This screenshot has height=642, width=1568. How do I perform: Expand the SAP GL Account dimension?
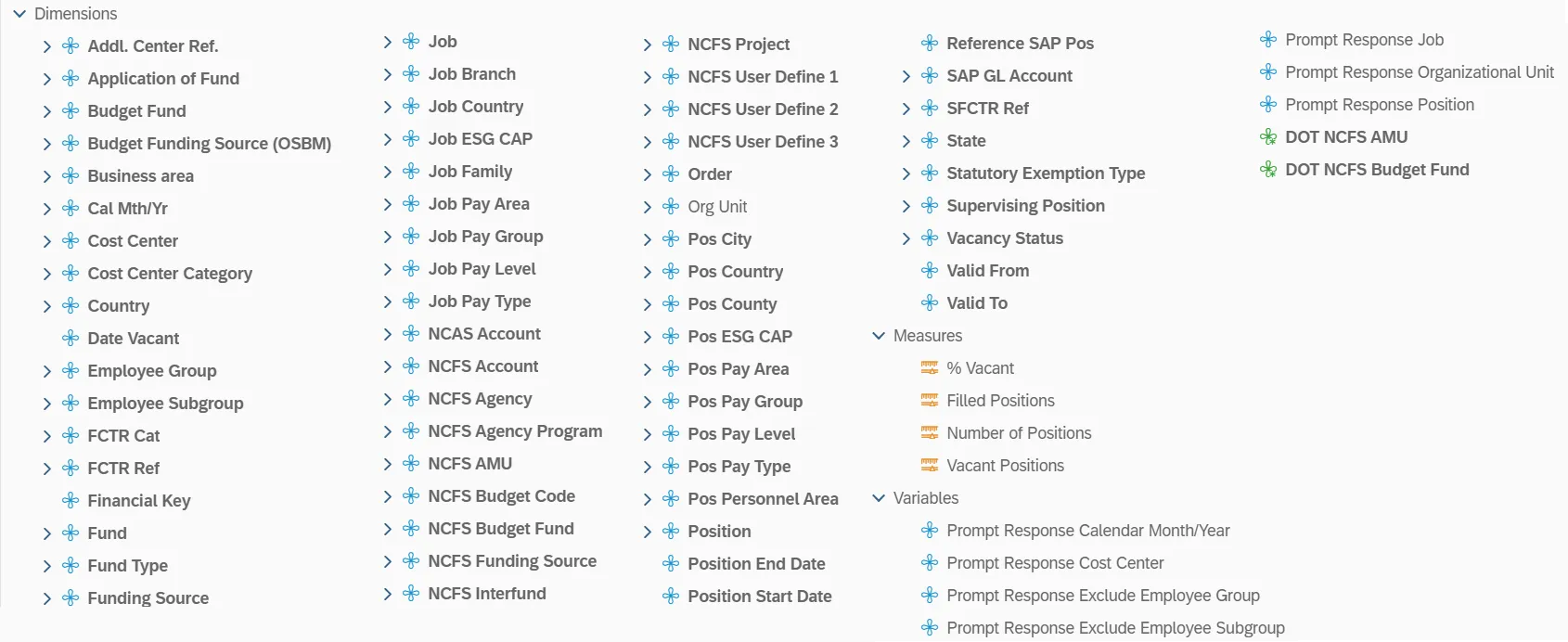coord(906,76)
